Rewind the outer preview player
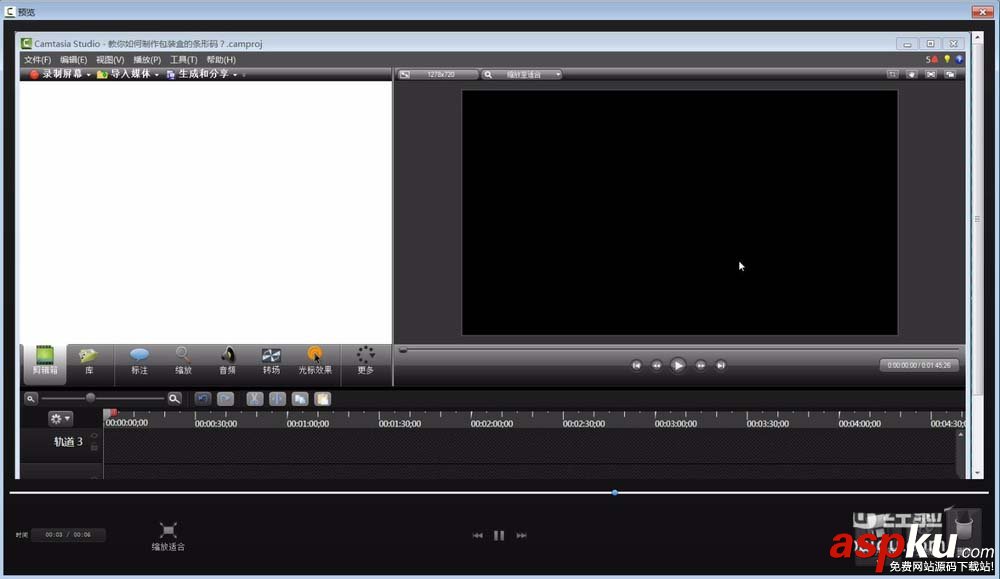This screenshot has height=579, width=1000. (x=478, y=536)
